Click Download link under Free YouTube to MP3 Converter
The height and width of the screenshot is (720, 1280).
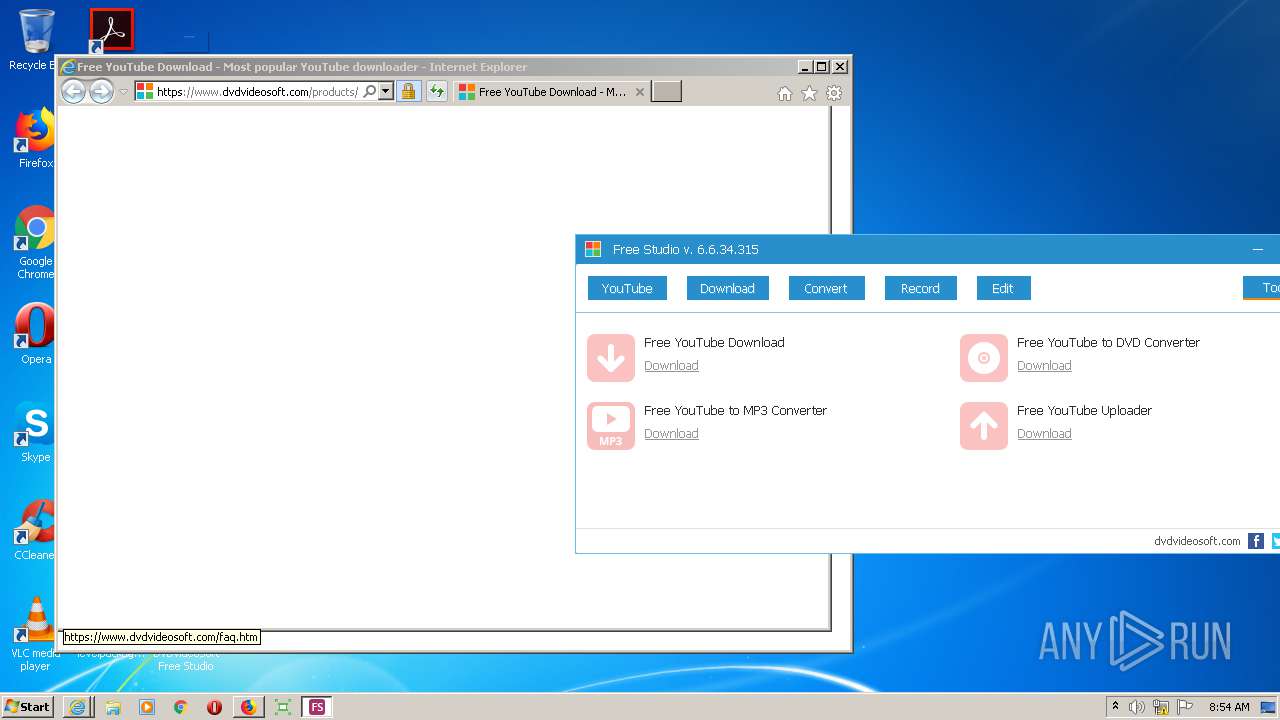671,434
